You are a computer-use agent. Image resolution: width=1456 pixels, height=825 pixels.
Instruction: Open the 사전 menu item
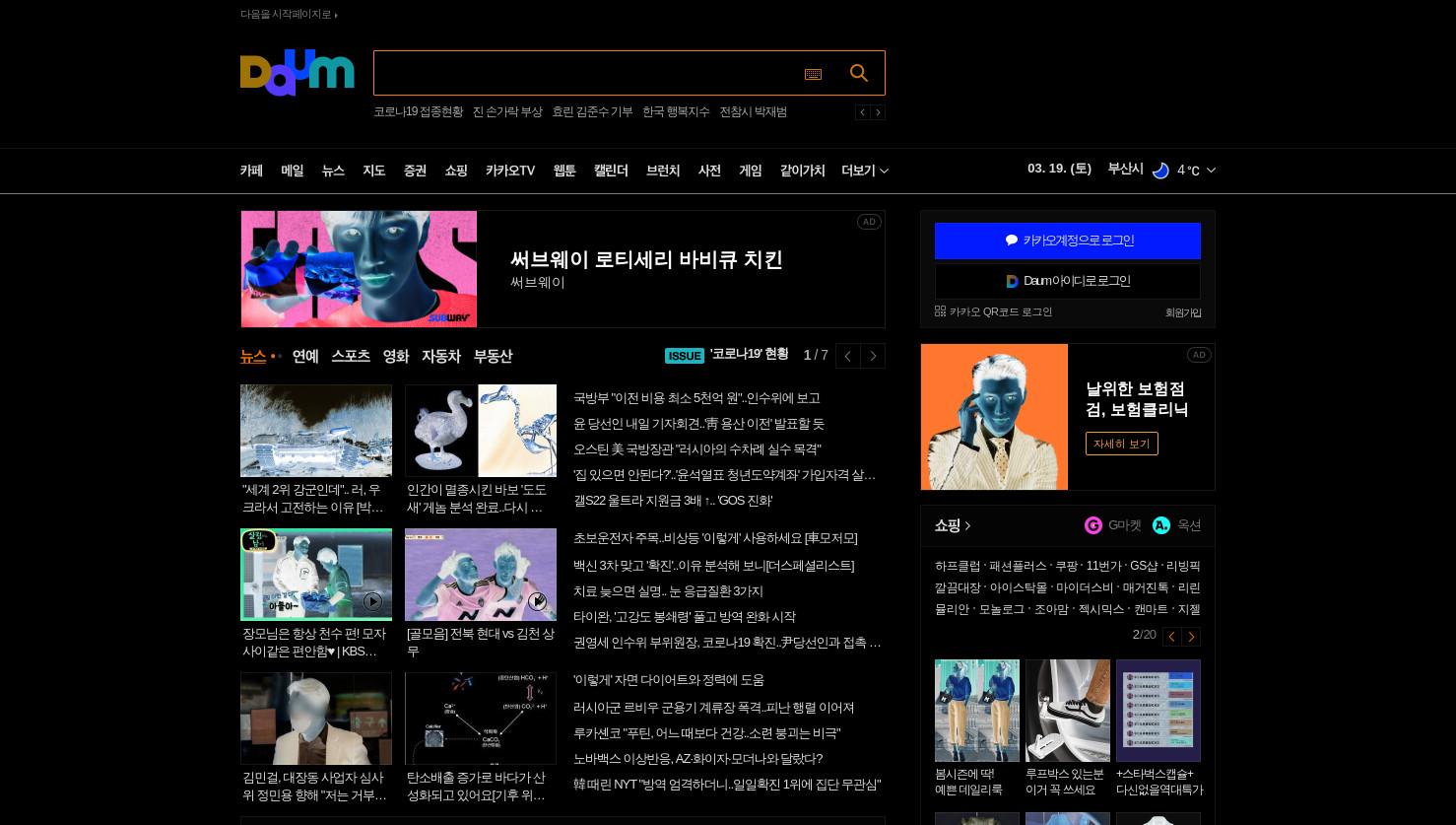click(709, 171)
